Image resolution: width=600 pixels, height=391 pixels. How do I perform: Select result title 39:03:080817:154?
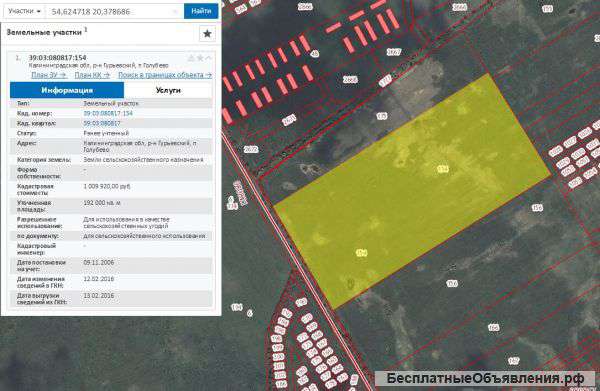[57, 58]
